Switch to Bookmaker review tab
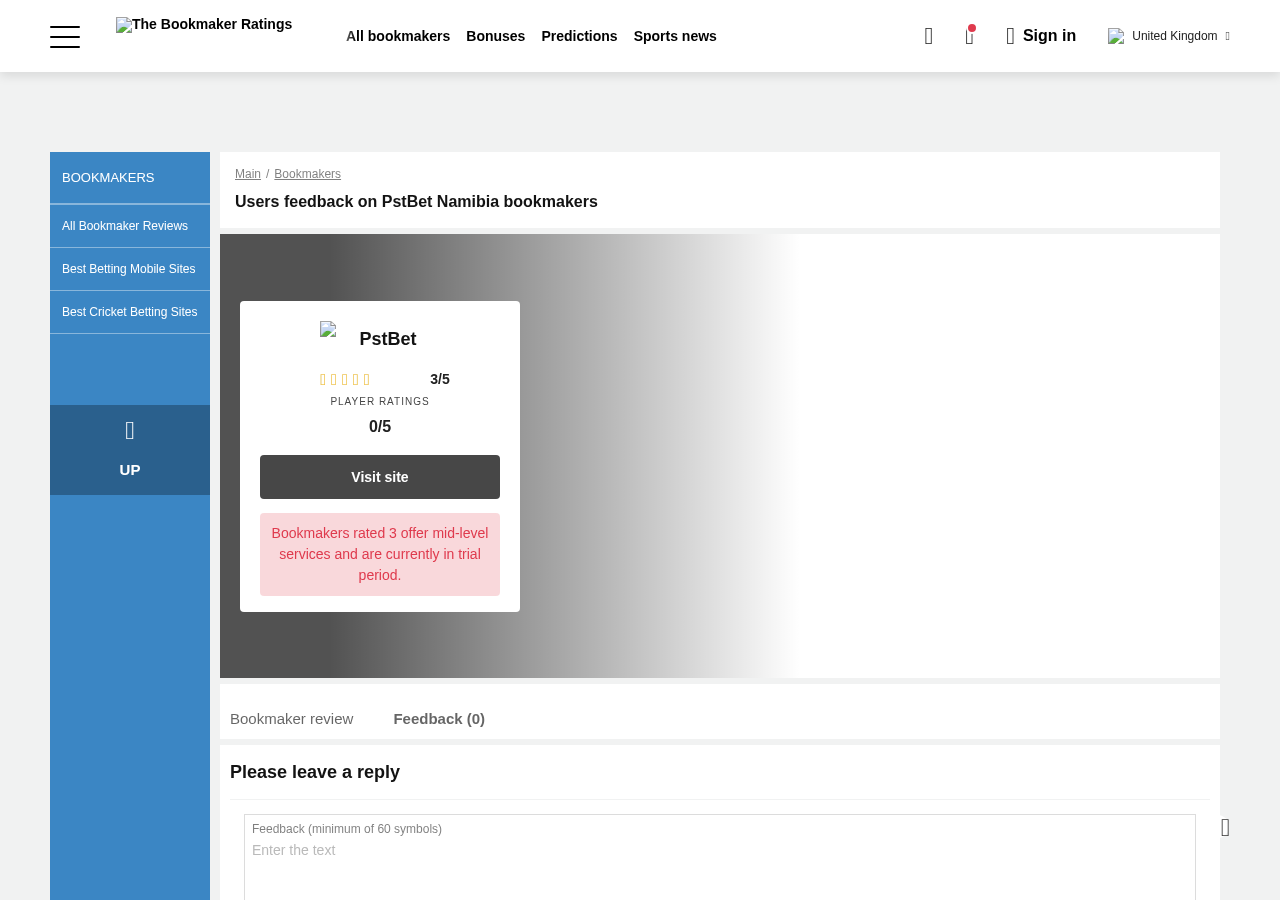The image size is (1280, 900). (x=292, y=719)
